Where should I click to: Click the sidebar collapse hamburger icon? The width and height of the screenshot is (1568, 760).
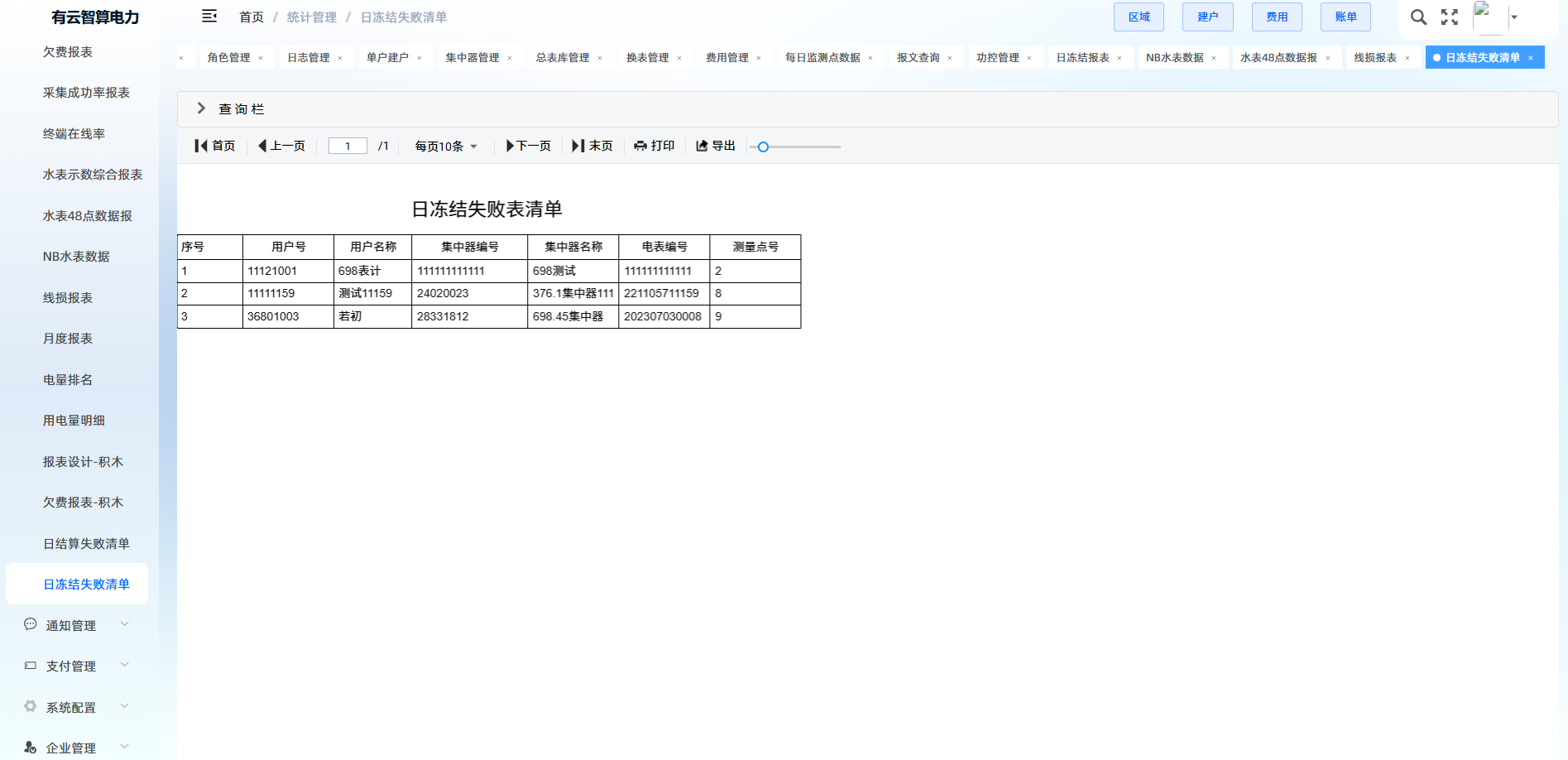click(209, 16)
